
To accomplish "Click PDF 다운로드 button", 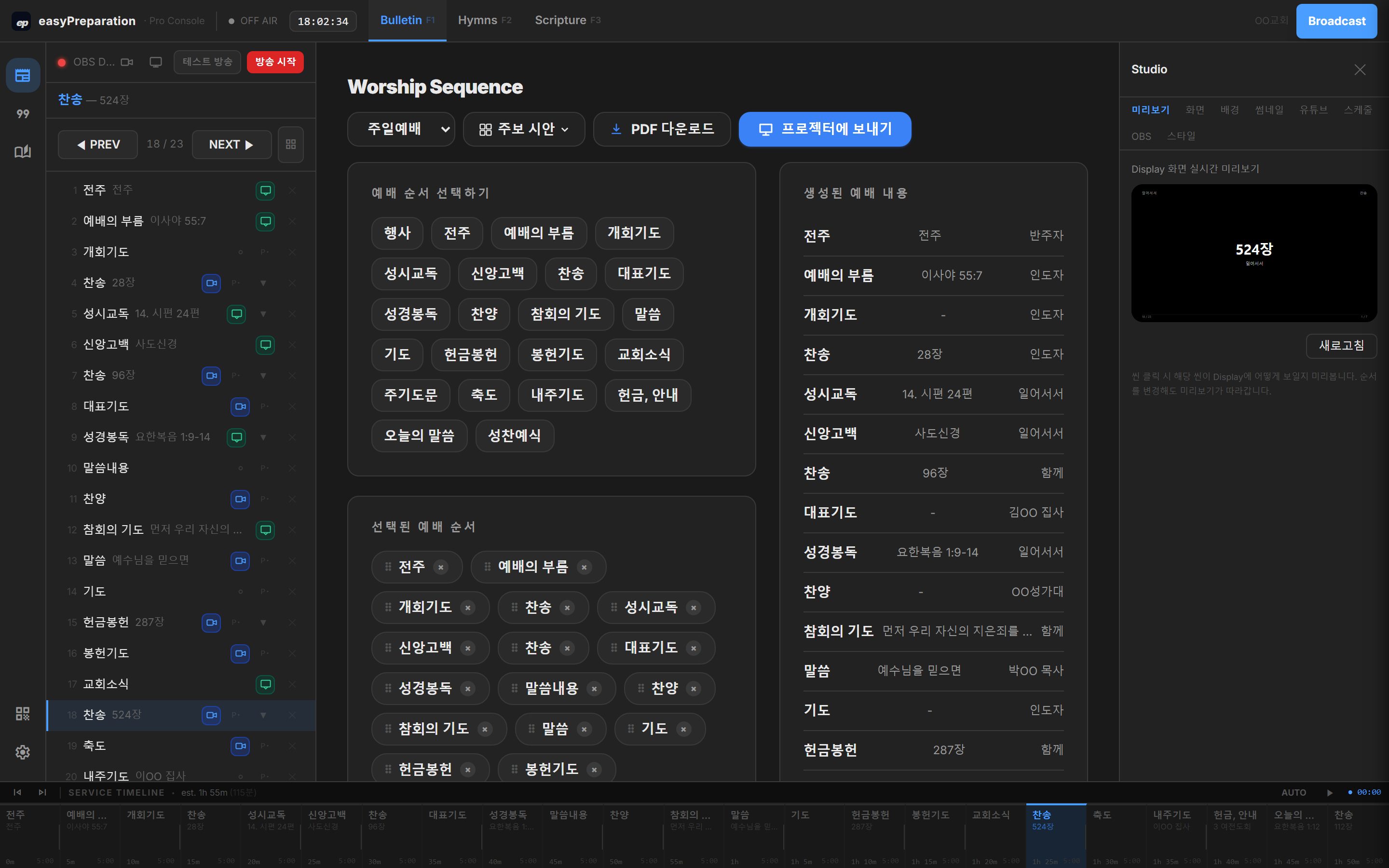I will tap(662, 129).
